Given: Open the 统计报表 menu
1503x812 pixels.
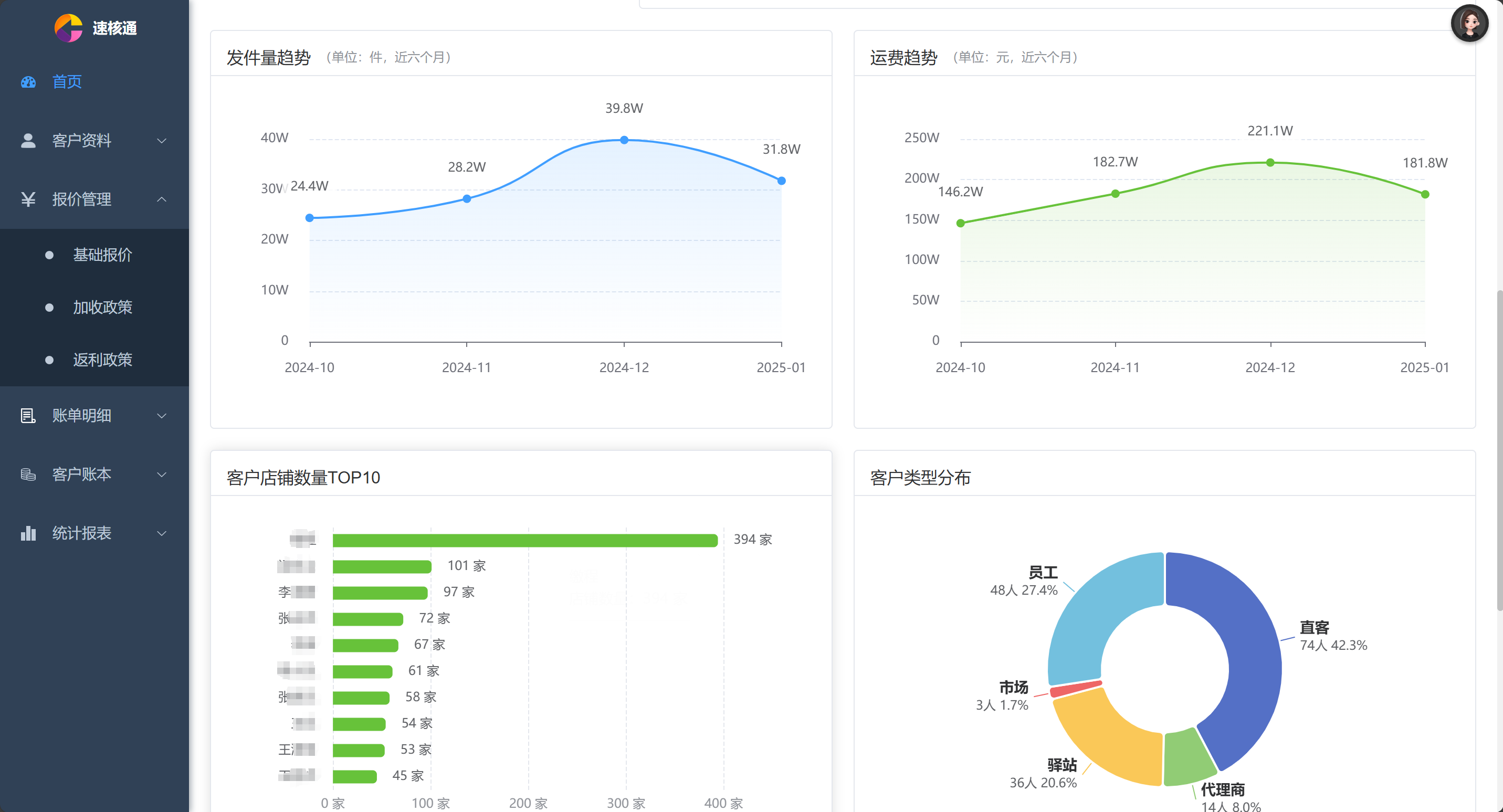Looking at the screenshot, I should click(x=94, y=533).
